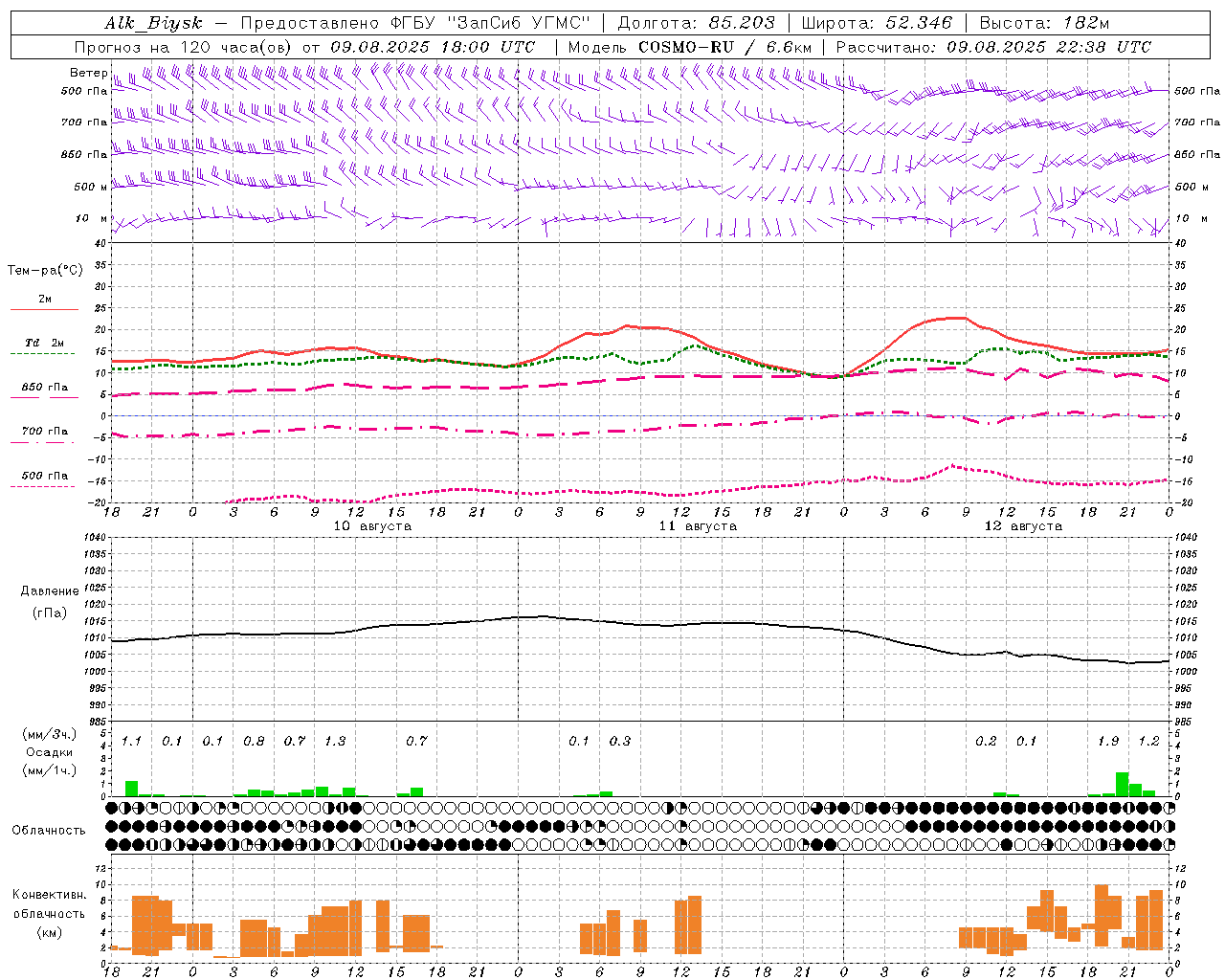Click the Ветер wind section label
Image resolution: width=1225 pixels, height=980 pixels.
coord(88,73)
